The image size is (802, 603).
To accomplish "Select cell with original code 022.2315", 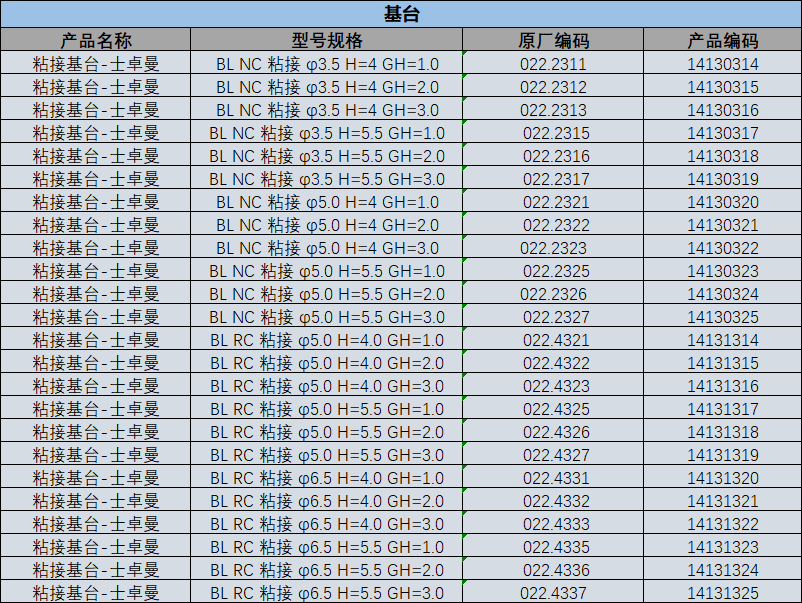I will pos(553,132).
